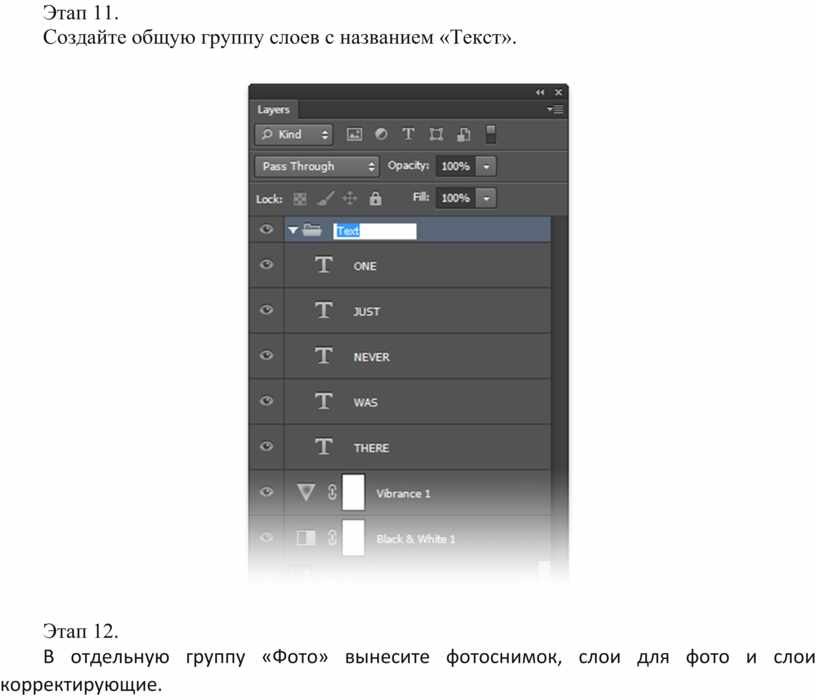This screenshot has width=816, height=700.
Task: Select the Layers tab
Action: tap(274, 110)
